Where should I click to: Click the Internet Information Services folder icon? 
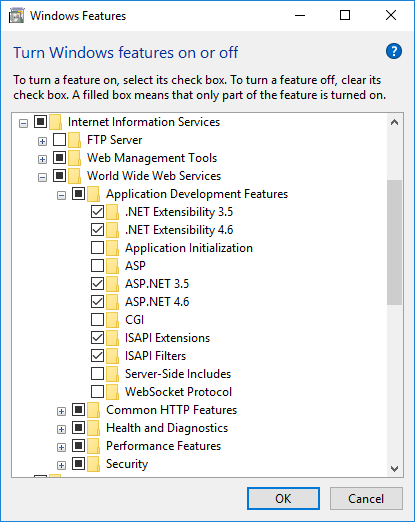click(56, 122)
